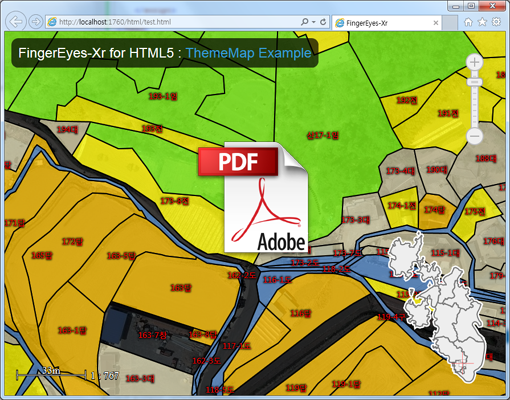
Task: Click the parcel label 173-8전
Action: pyautogui.click(x=175, y=201)
